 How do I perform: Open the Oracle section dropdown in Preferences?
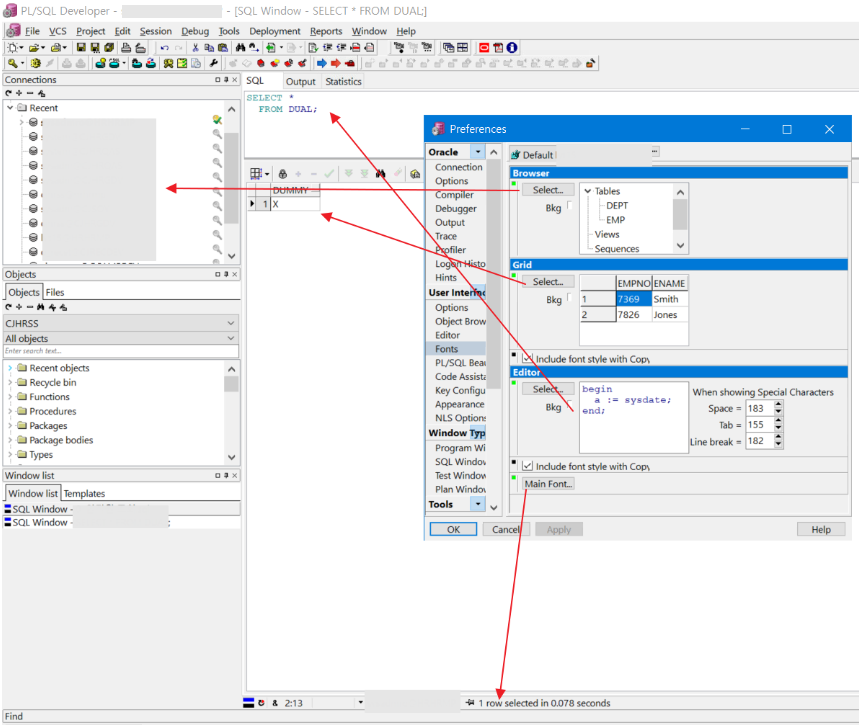478,152
